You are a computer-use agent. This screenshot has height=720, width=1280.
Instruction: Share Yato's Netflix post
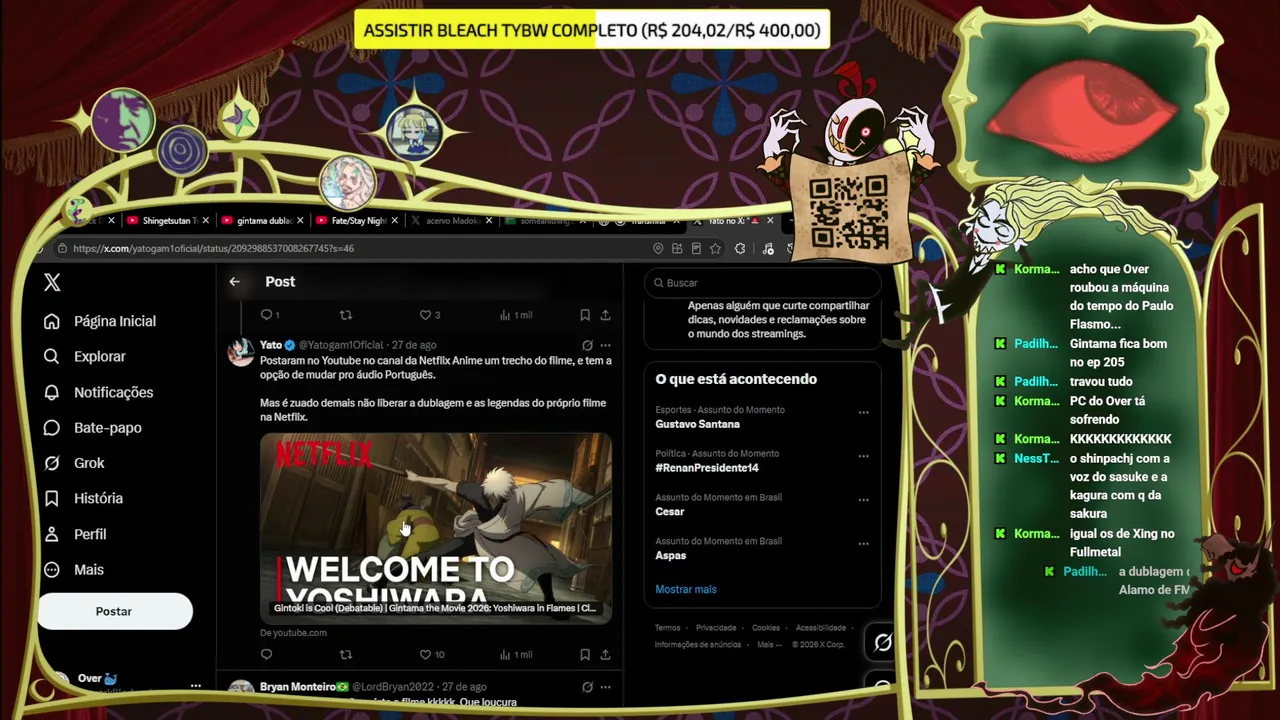(605, 655)
